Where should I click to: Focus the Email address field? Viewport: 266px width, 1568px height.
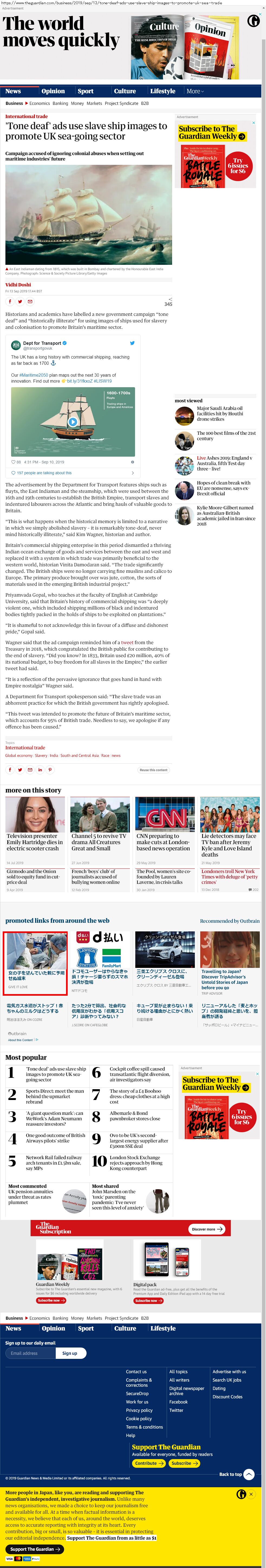(x=31, y=1353)
